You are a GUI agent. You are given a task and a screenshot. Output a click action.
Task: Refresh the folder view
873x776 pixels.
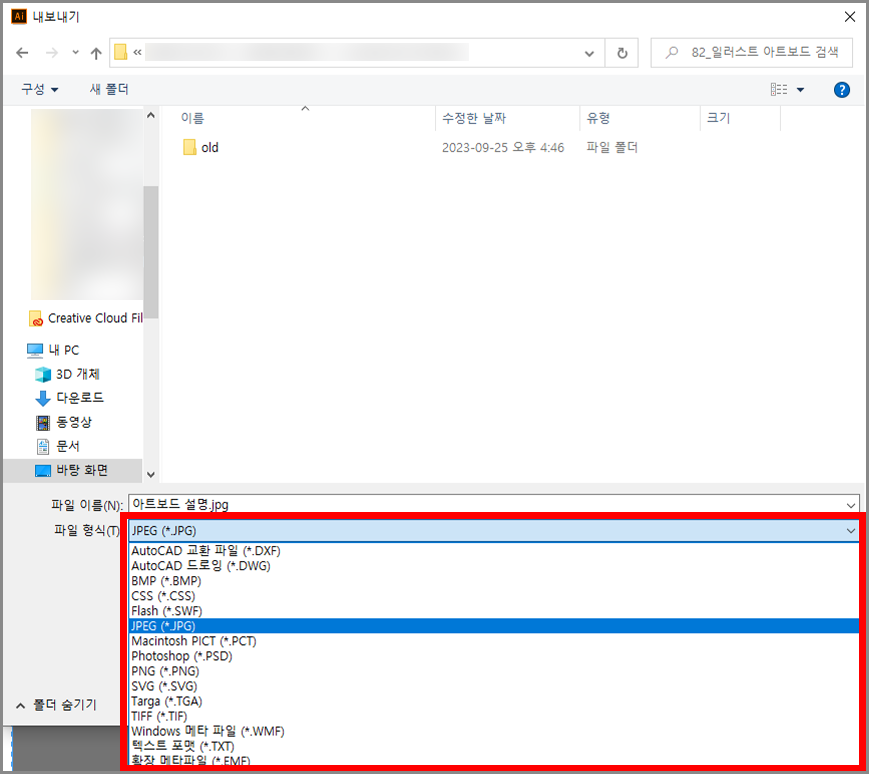click(623, 53)
